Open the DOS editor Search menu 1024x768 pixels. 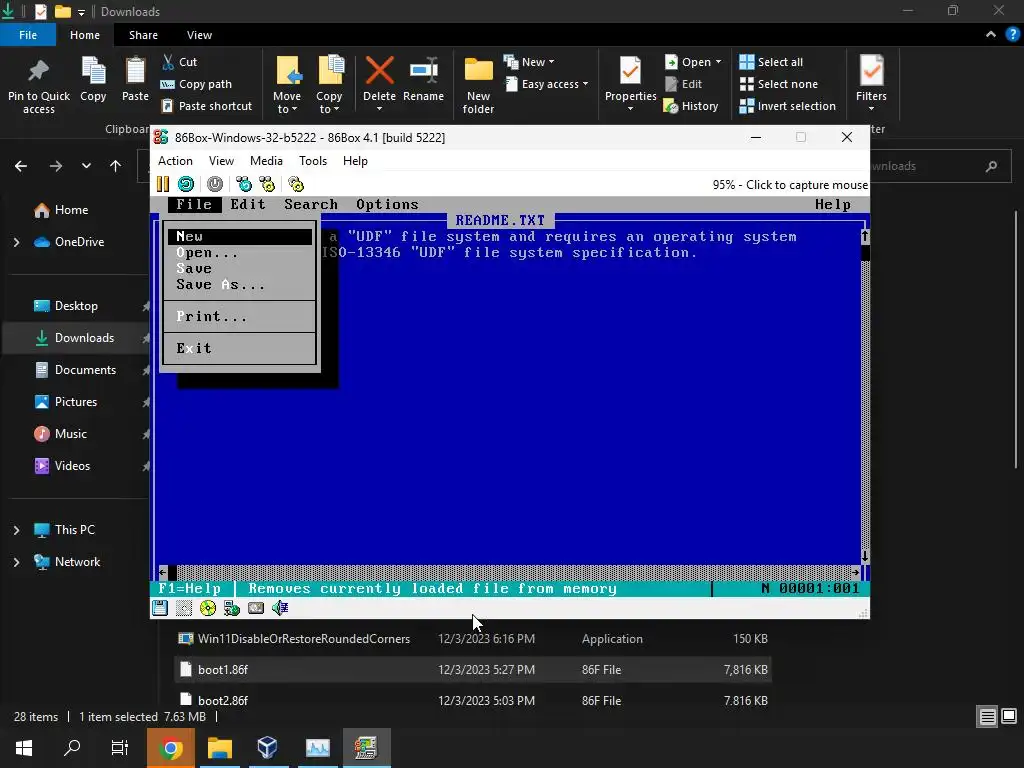click(x=311, y=204)
